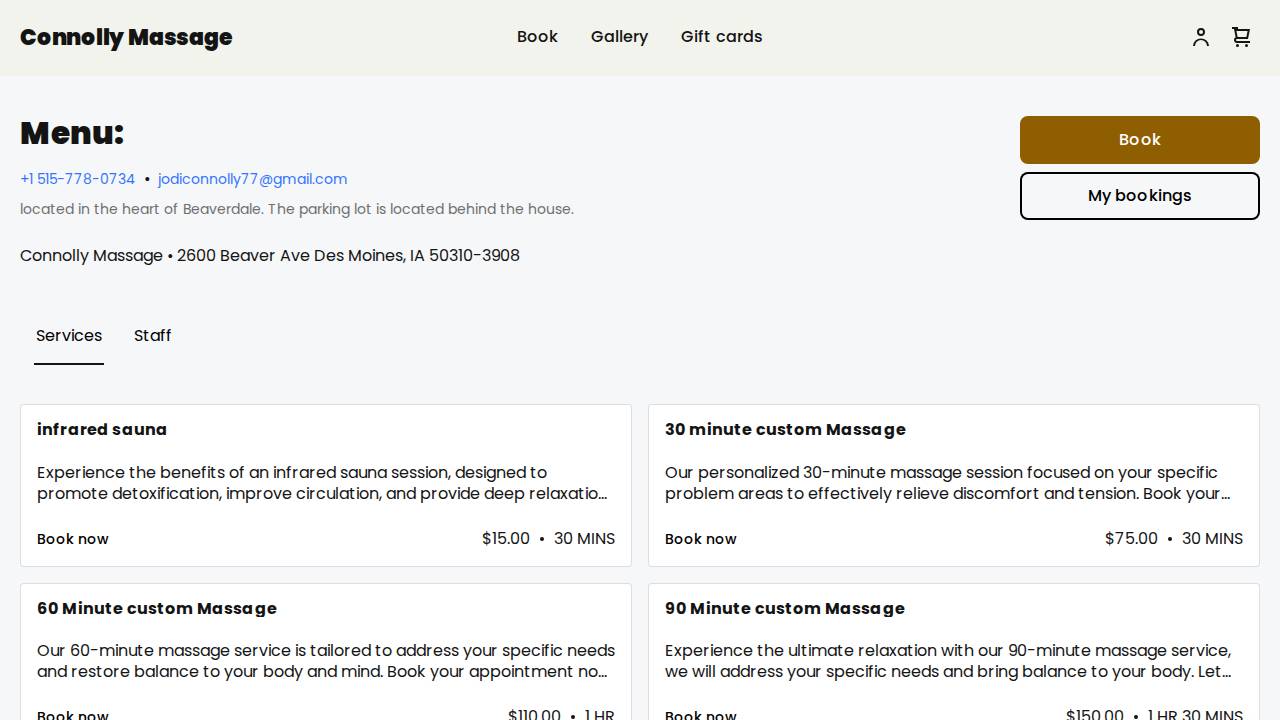Click the 2600 Beaver Ave address line

pos(270,256)
